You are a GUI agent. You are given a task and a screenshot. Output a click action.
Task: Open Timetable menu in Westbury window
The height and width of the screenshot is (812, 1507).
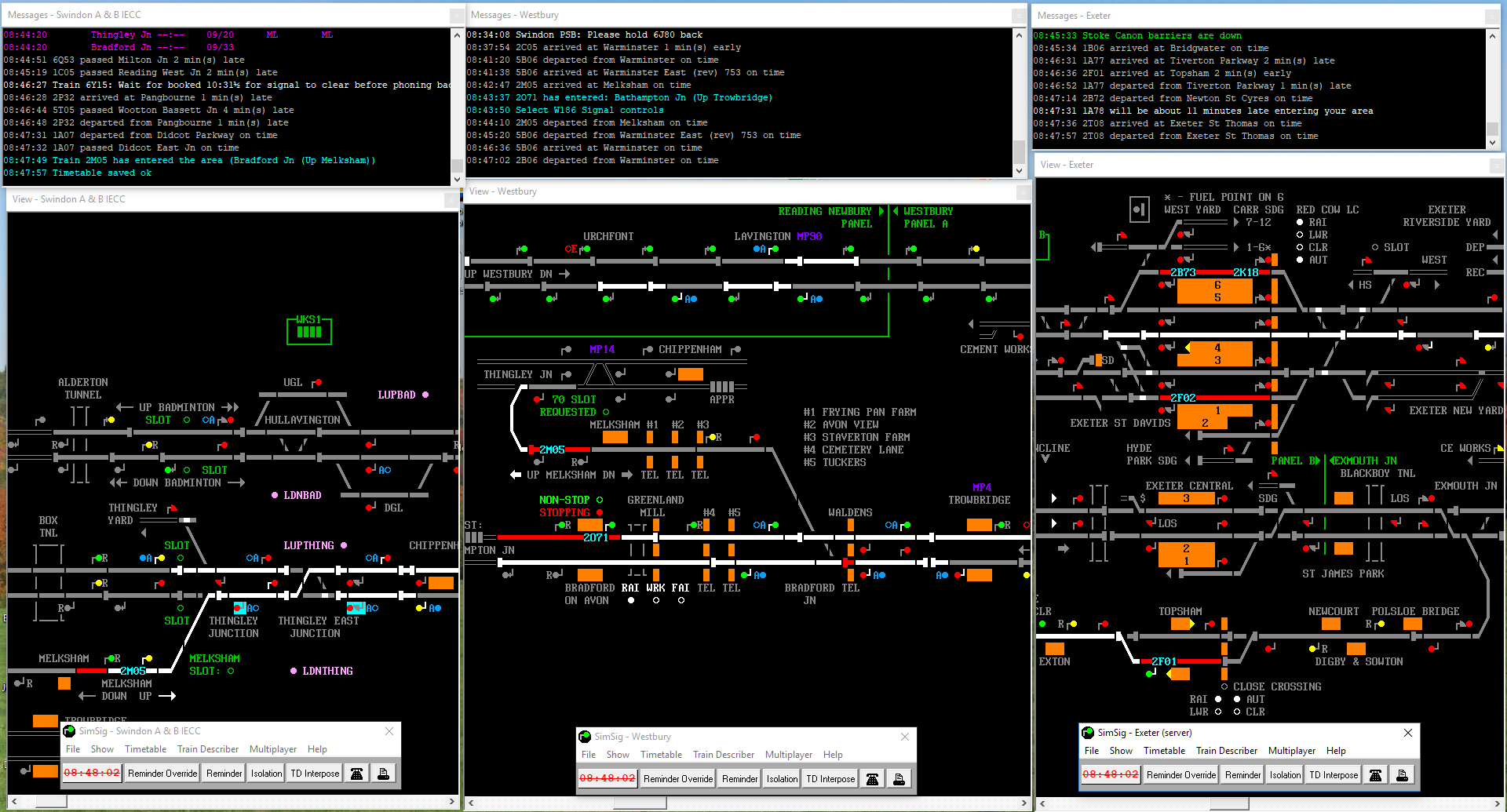[x=661, y=755]
